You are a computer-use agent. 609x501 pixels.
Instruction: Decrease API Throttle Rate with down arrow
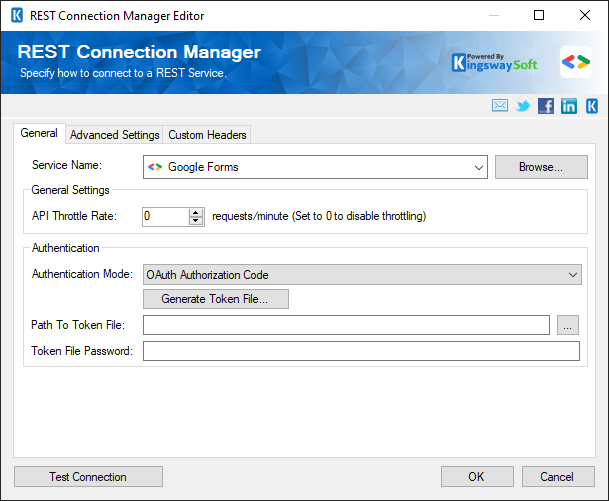[x=196, y=221]
